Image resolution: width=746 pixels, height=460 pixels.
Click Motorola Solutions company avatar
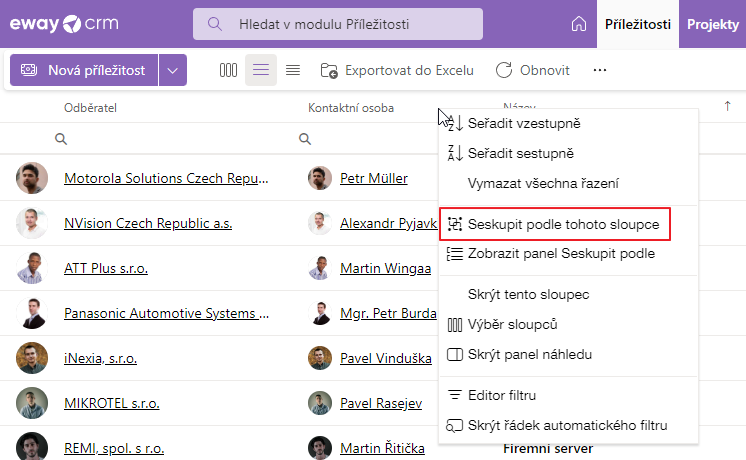coord(32,178)
